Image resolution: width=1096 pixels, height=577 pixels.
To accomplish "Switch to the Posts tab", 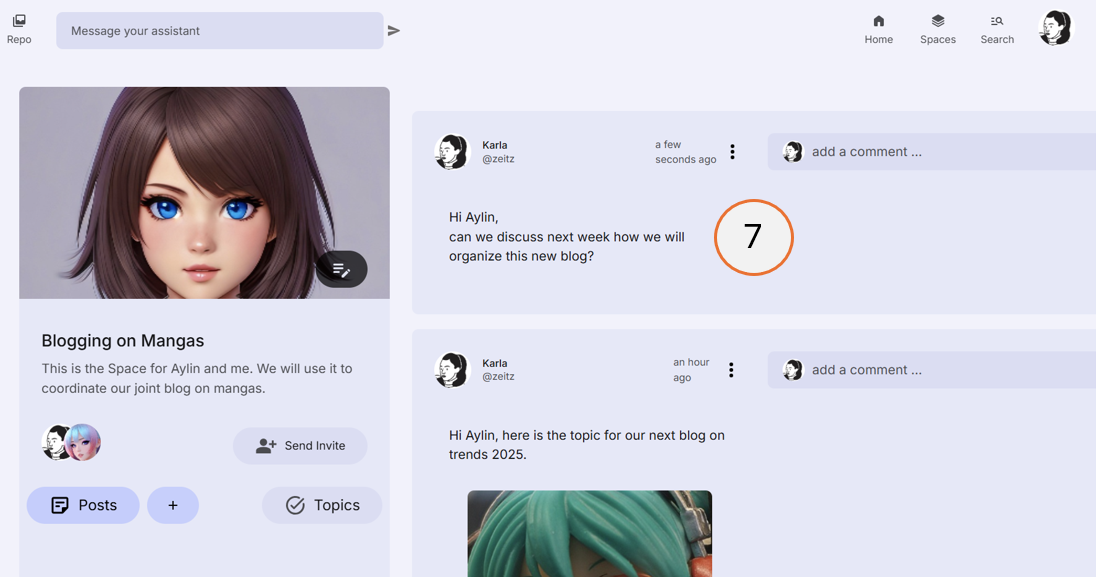I will pos(83,505).
